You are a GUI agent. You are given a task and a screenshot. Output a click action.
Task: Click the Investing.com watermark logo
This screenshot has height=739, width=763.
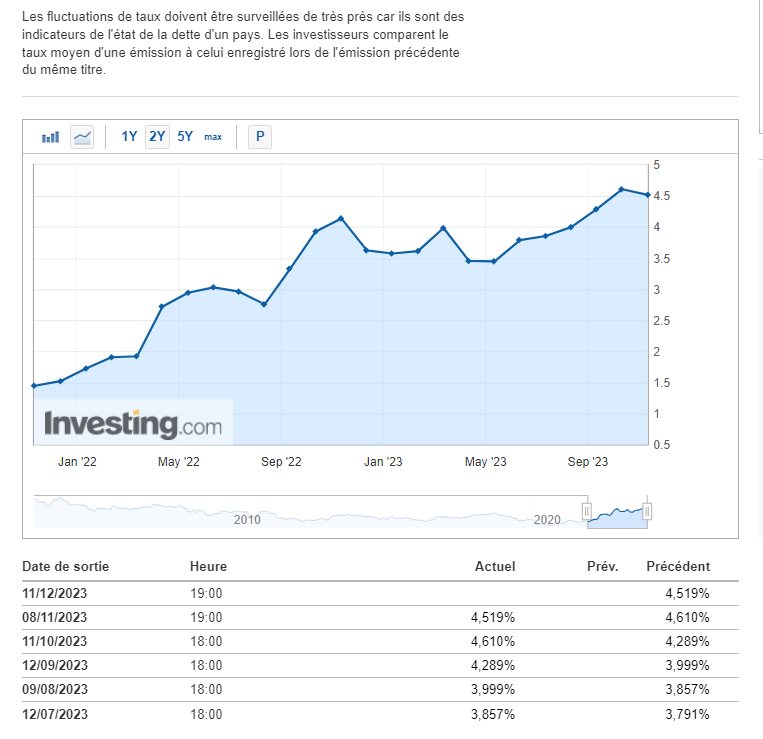click(x=133, y=424)
